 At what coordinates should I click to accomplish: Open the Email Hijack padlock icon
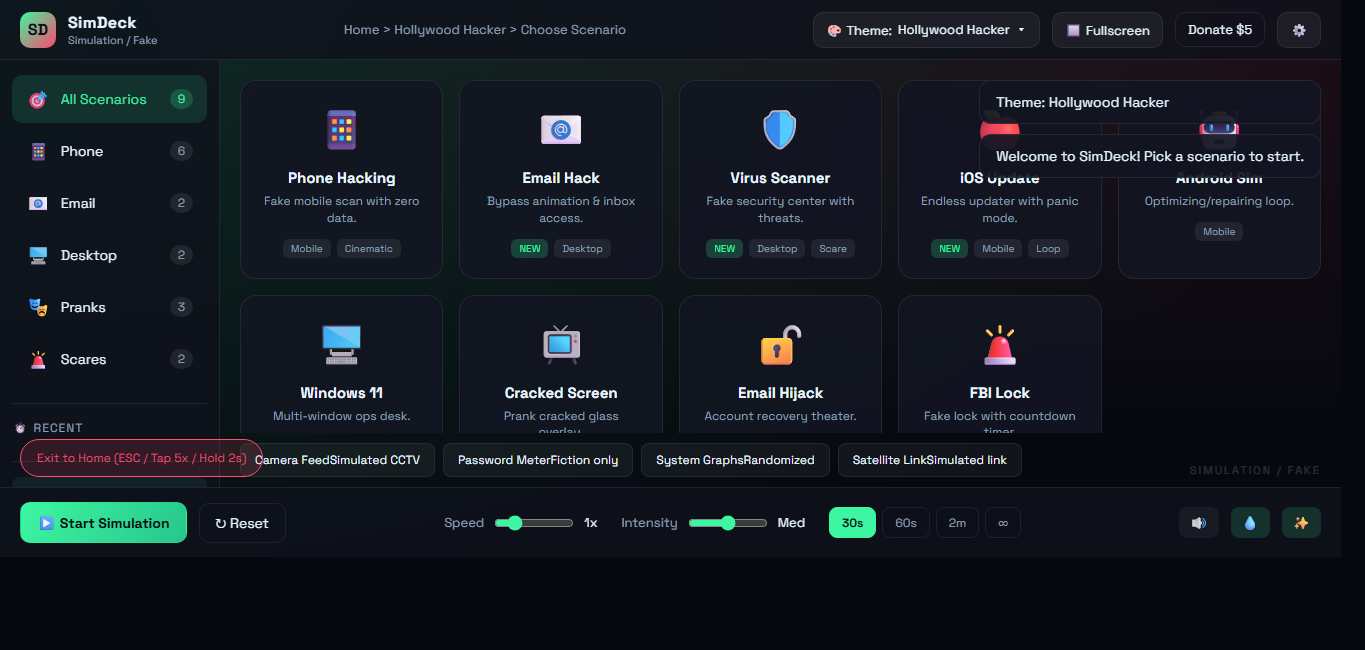pos(780,345)
